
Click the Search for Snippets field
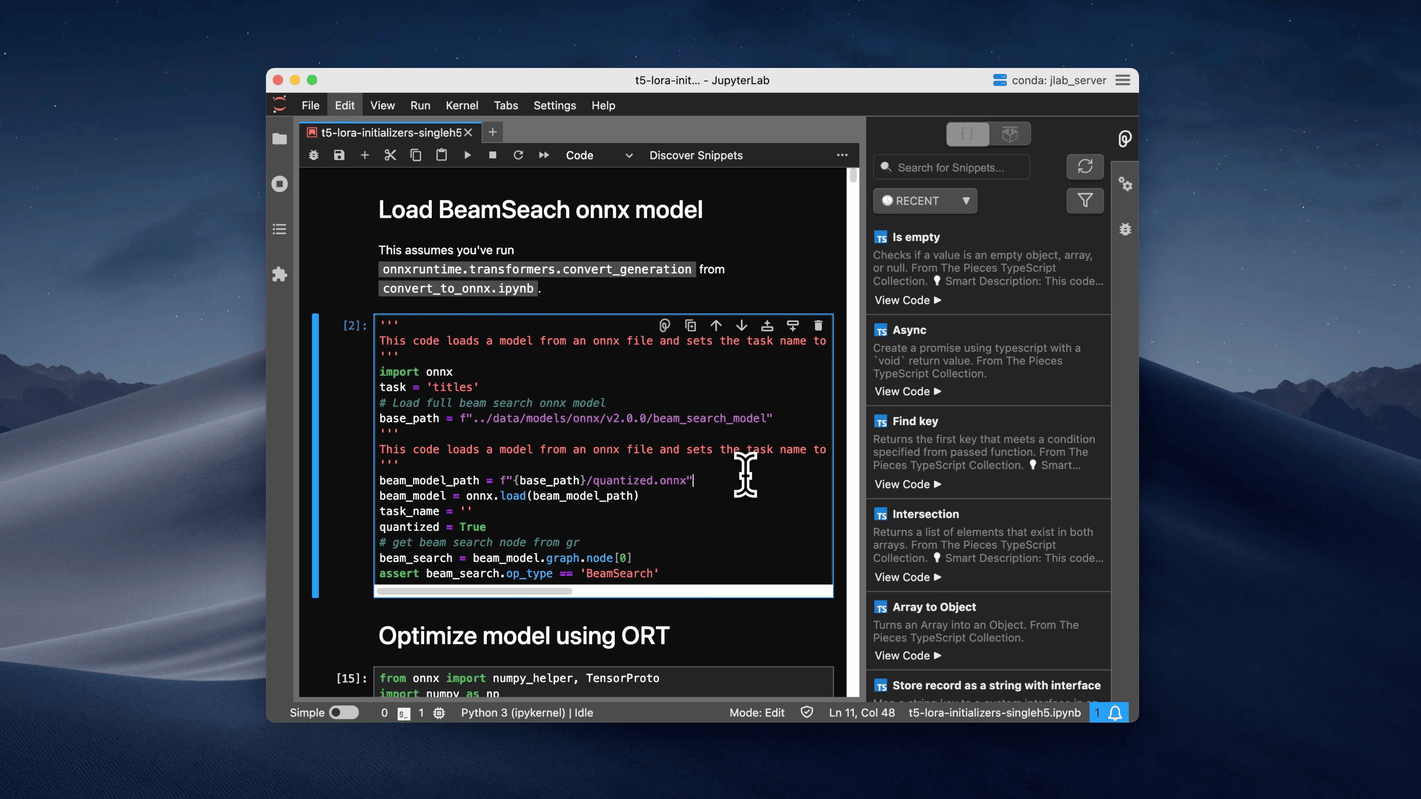(955, 167)
